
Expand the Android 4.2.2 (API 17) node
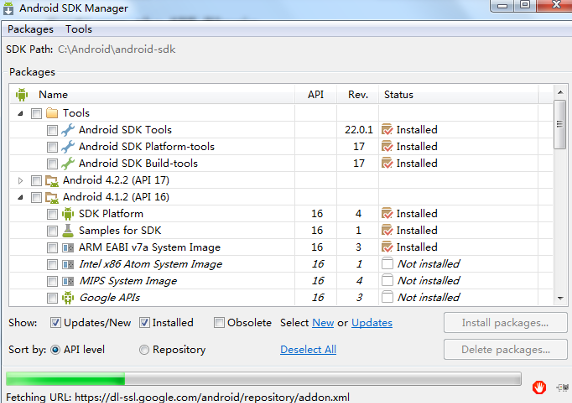point(20,181)
